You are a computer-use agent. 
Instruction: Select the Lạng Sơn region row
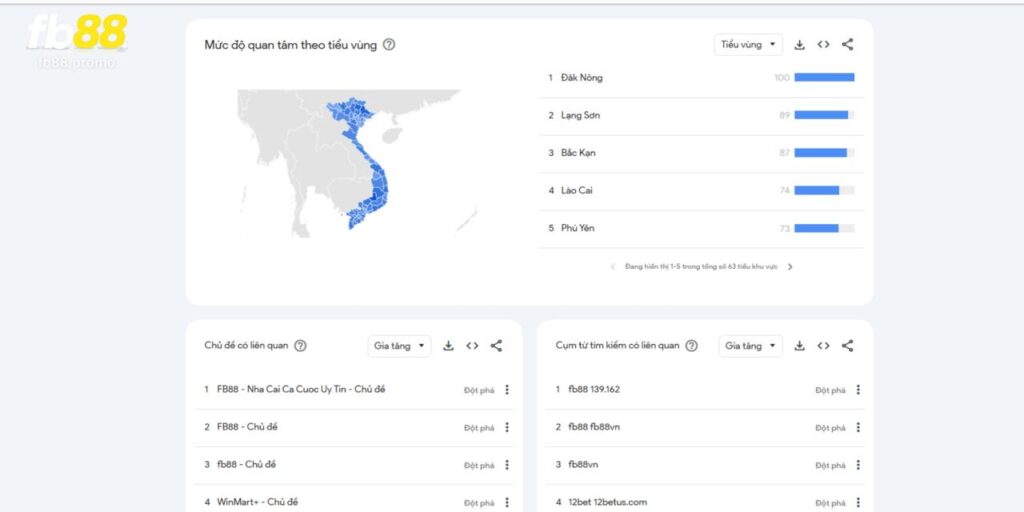701,116
